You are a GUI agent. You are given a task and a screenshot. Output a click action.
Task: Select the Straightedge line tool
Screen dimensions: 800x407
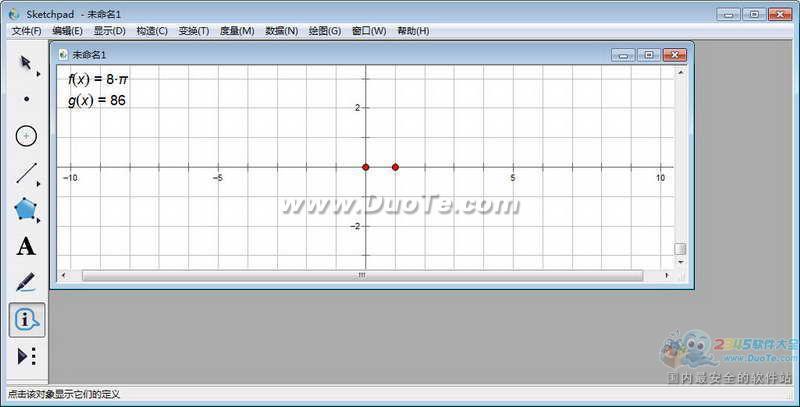[27, 173]
